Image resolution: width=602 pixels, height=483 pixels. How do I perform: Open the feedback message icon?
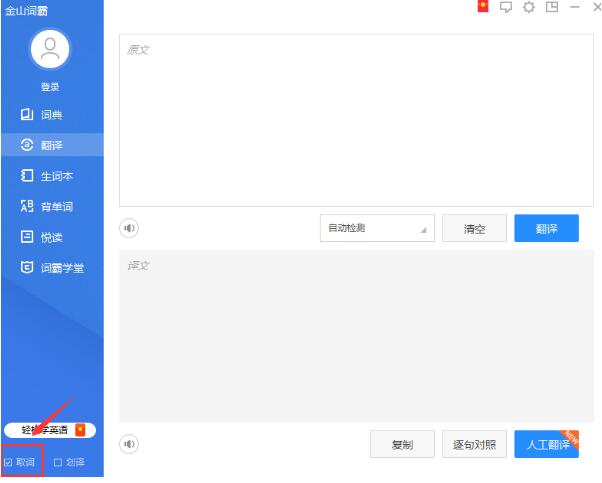coord(506,7)
